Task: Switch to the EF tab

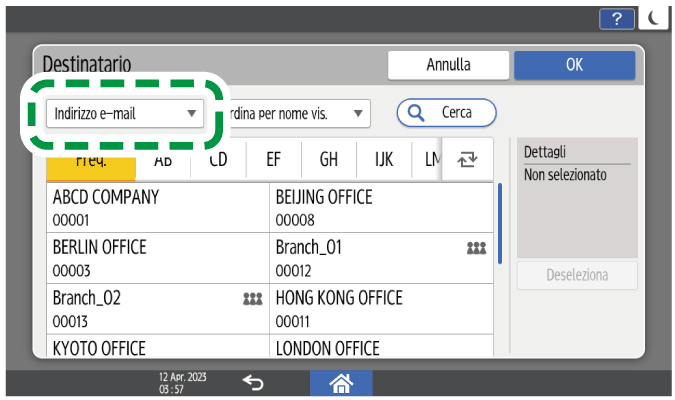Action: 273,159
